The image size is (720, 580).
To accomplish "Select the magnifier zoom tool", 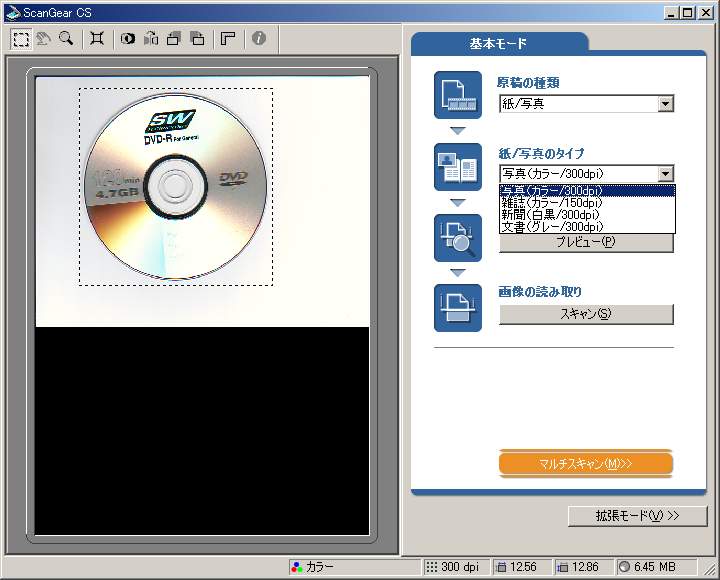I will (x=66, y=39).
